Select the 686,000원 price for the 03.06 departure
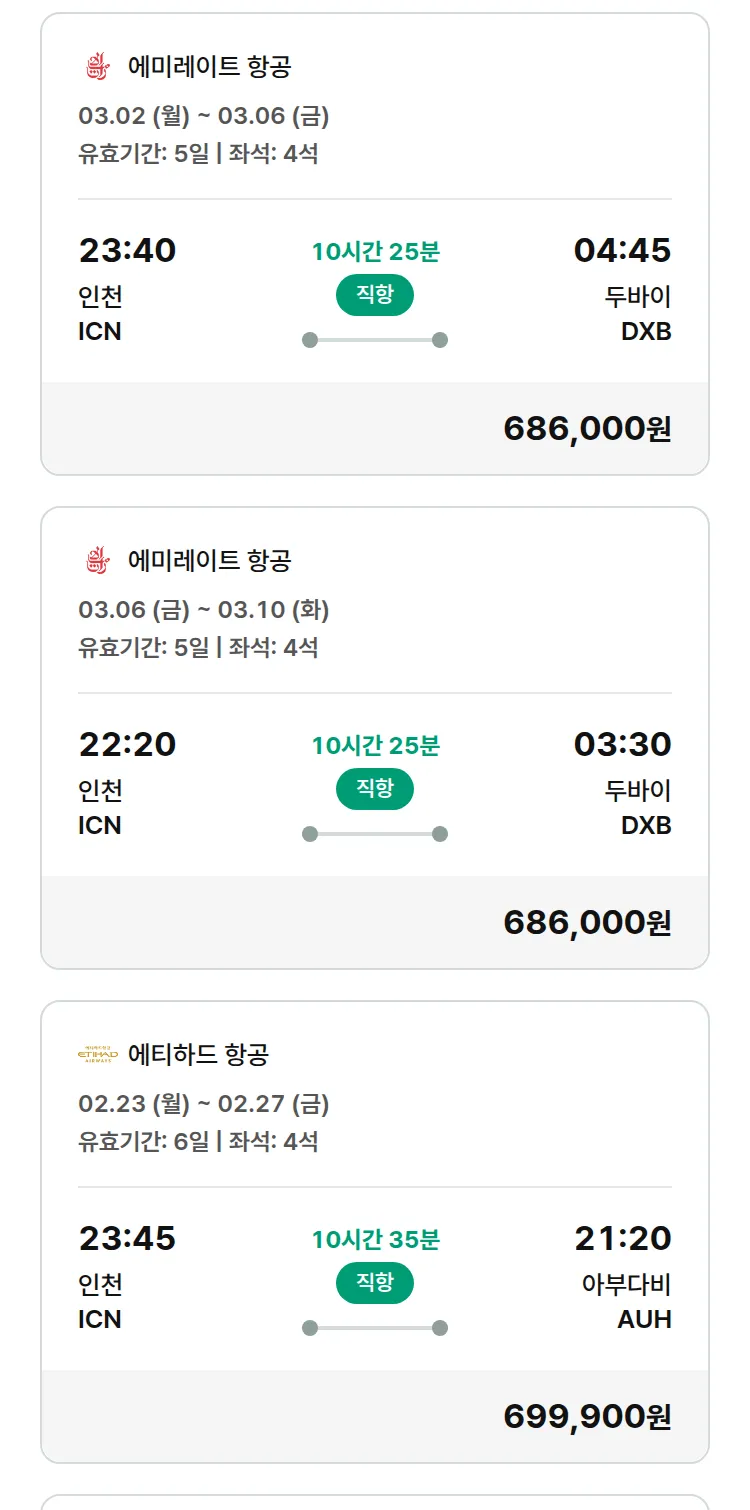750x1510 pixels. click(587, 922)
